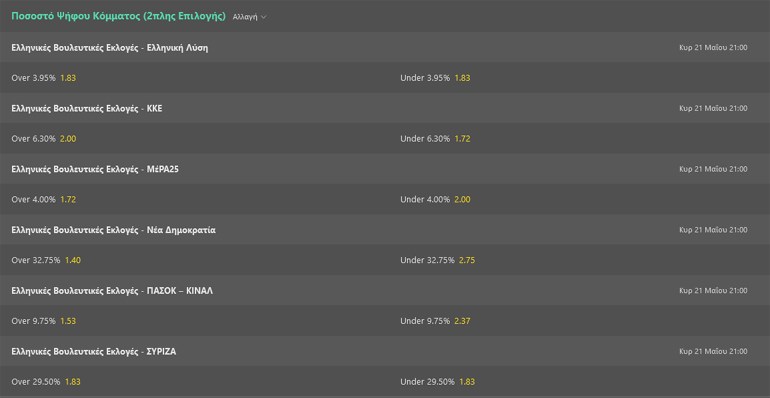The height and width of the screenshot is (398, 770).
Task: Add Over 29.50% ΣΥΡΙΖΑ to betslip
Action: tap(46, 382)
